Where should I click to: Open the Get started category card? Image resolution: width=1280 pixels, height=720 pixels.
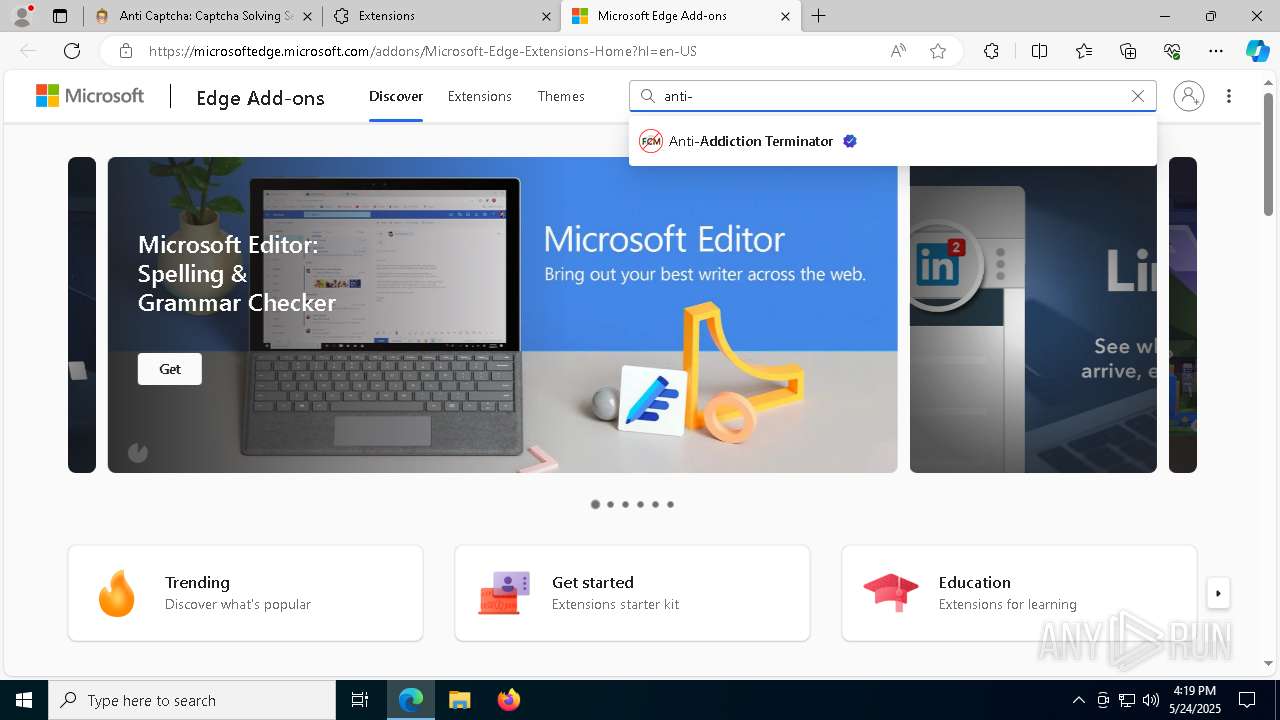coord(632,593)
